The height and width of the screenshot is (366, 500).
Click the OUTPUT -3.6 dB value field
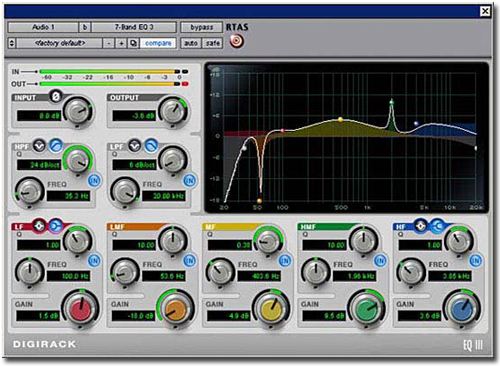point(134,116)
